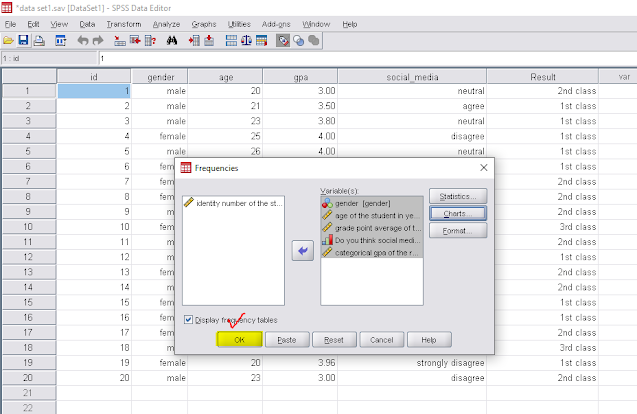
Task: Select the gpa column header
Action: (x=300, y=77)
